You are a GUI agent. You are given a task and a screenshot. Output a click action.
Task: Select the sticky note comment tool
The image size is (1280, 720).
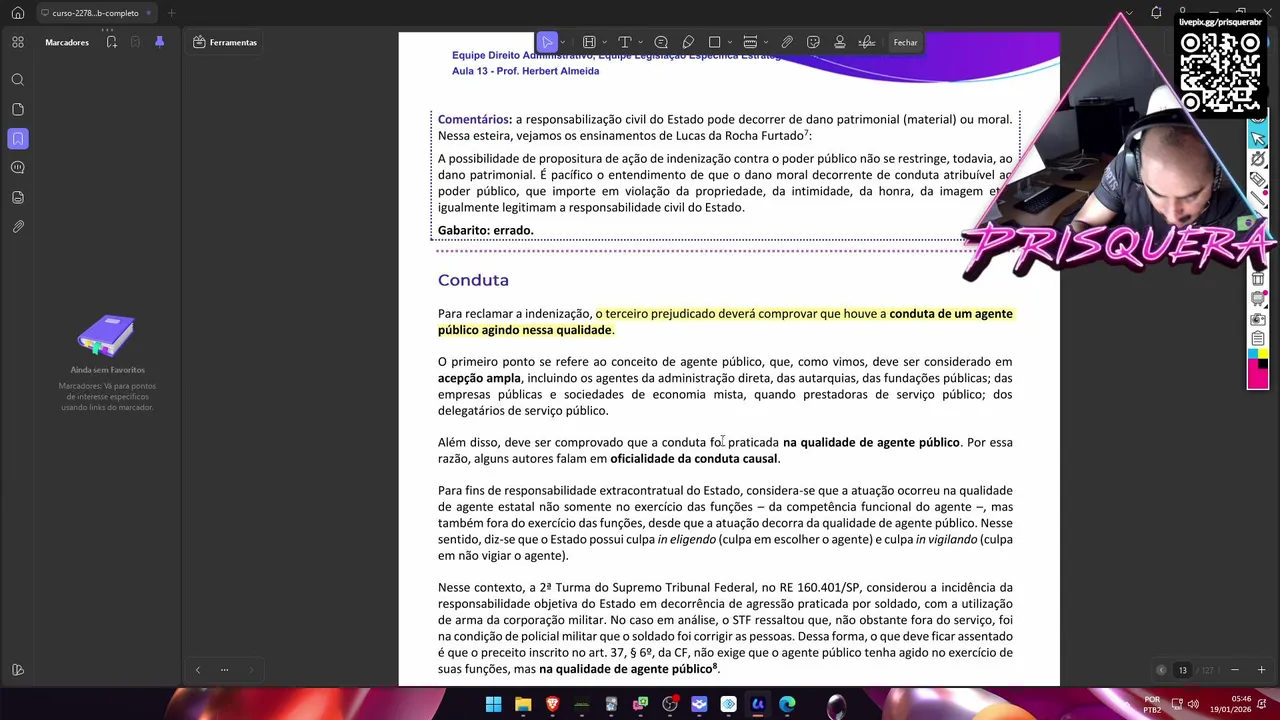(x=661, y=42)
